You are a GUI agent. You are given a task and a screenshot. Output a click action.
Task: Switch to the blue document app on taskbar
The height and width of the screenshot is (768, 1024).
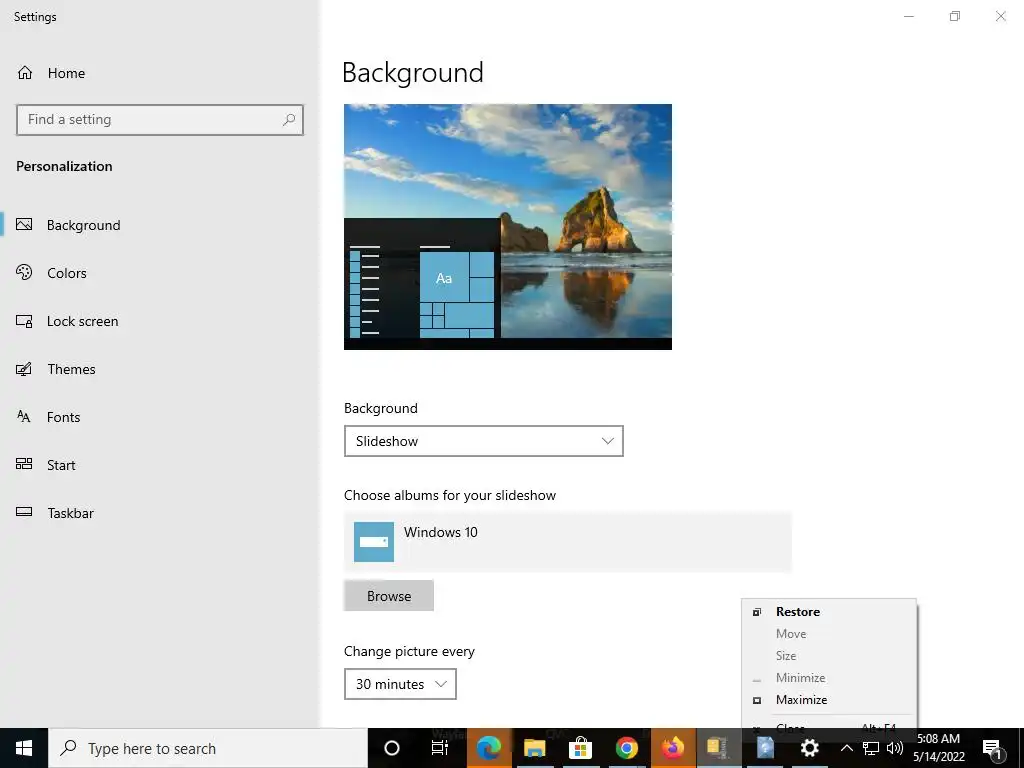coord(765,748)
